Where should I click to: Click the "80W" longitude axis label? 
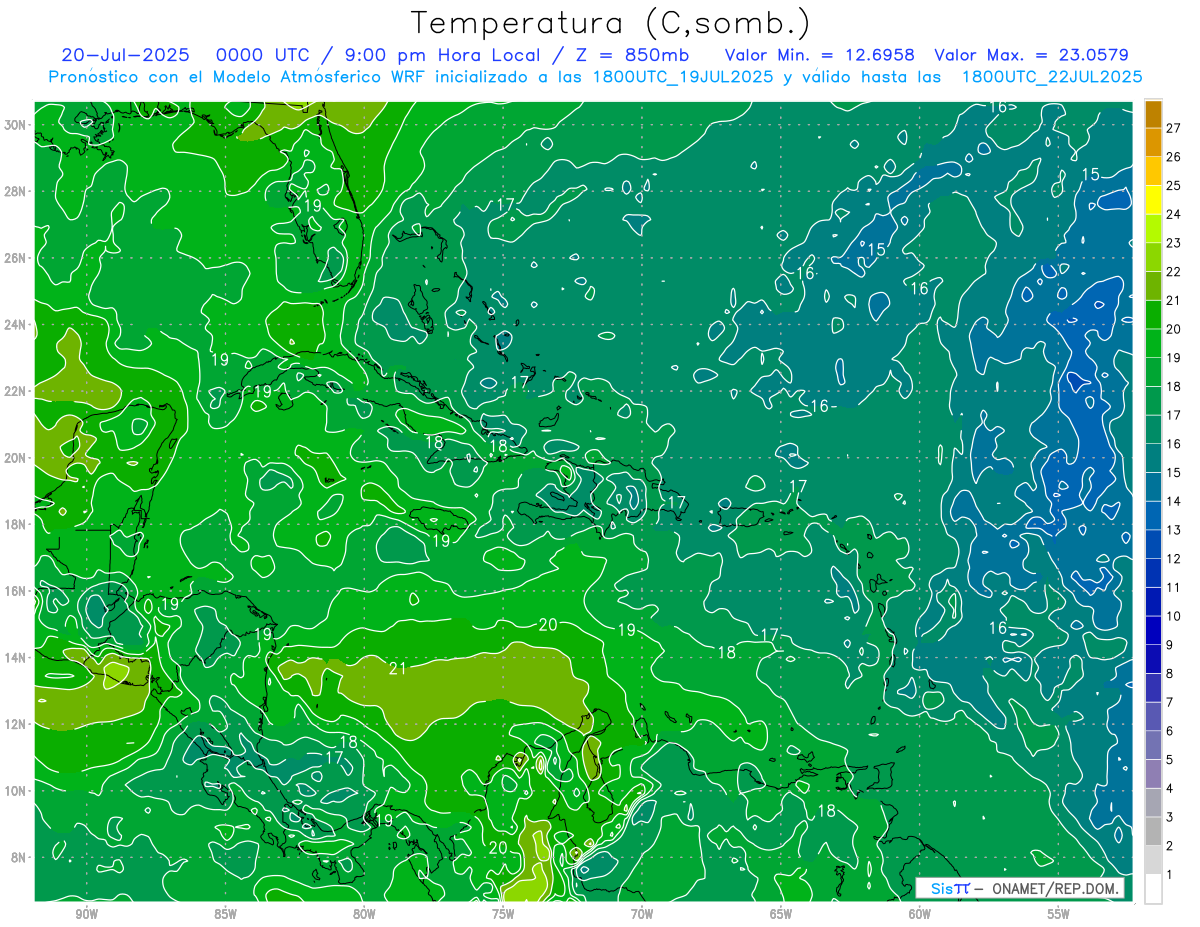point(364,914)
